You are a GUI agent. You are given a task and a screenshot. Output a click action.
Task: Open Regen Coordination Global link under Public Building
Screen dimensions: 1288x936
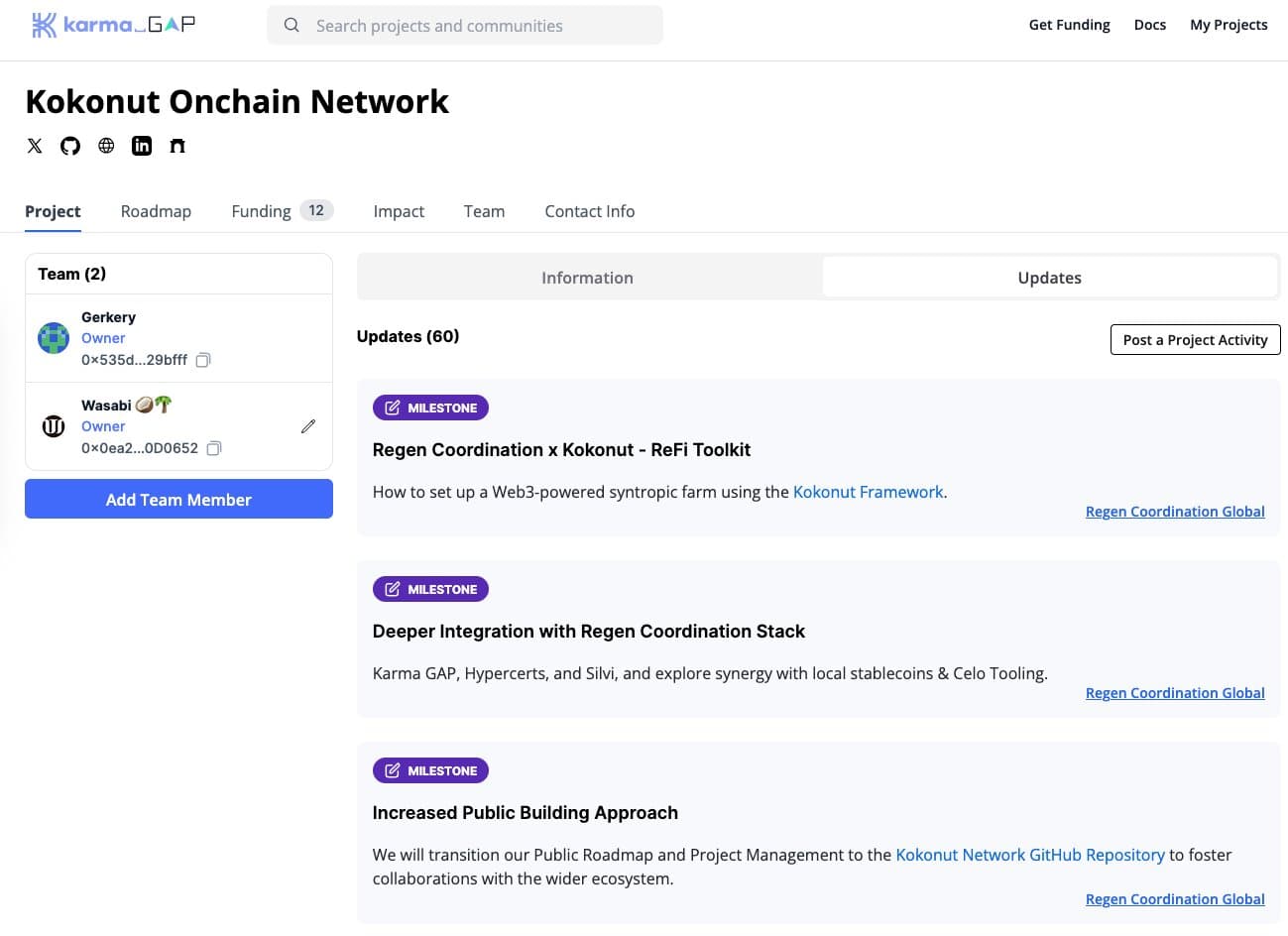[x=1175, y=899]
